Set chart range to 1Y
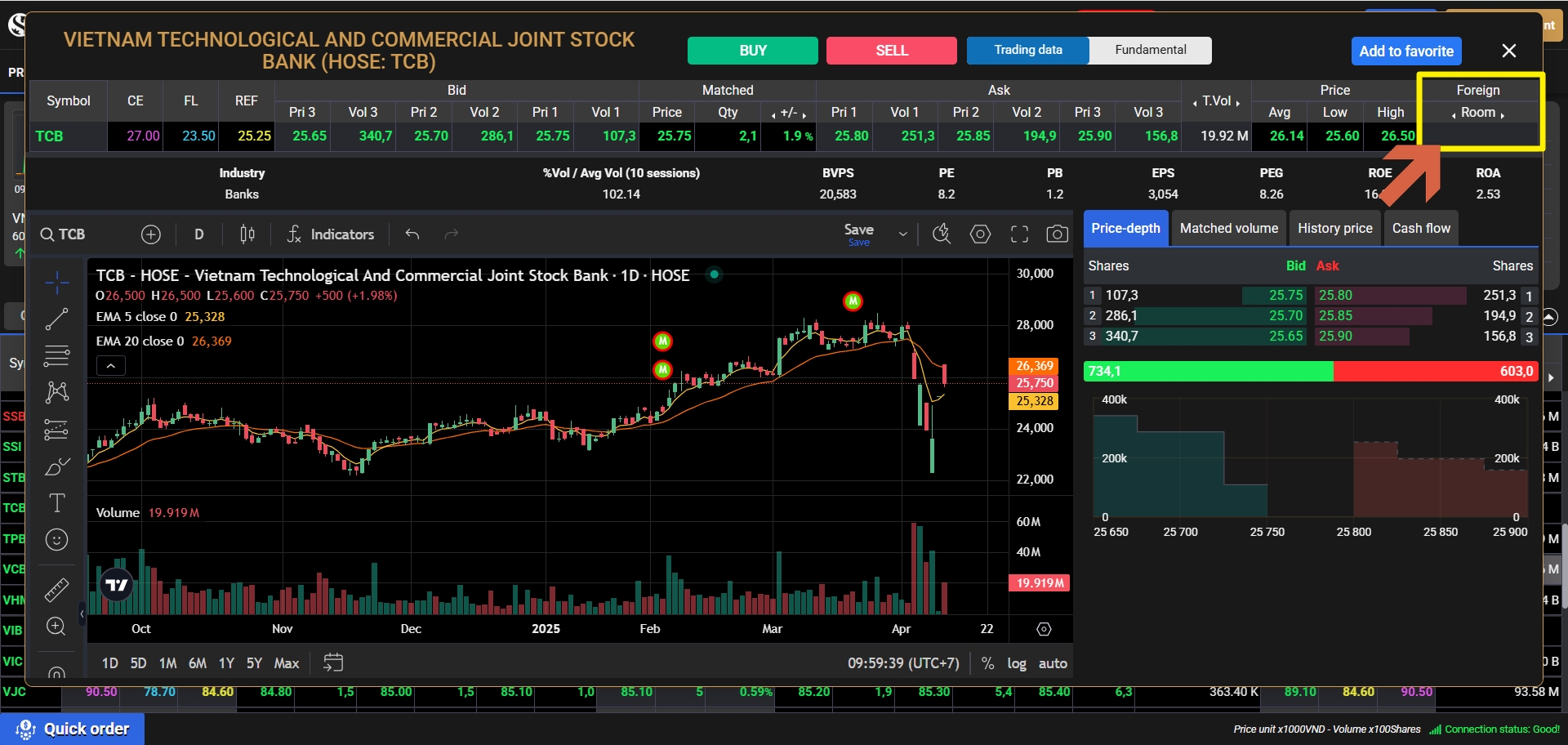The width and height of the screenshot is (1568, 745). 226,663
